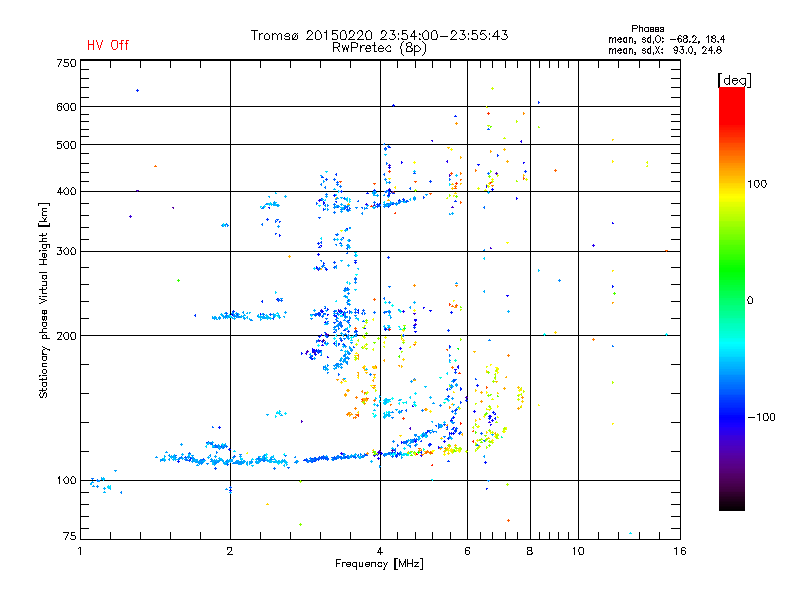Click the x-axis label '6'
Image resolution: width=800 pixels, height=600 pixels.
coord(467,551)
